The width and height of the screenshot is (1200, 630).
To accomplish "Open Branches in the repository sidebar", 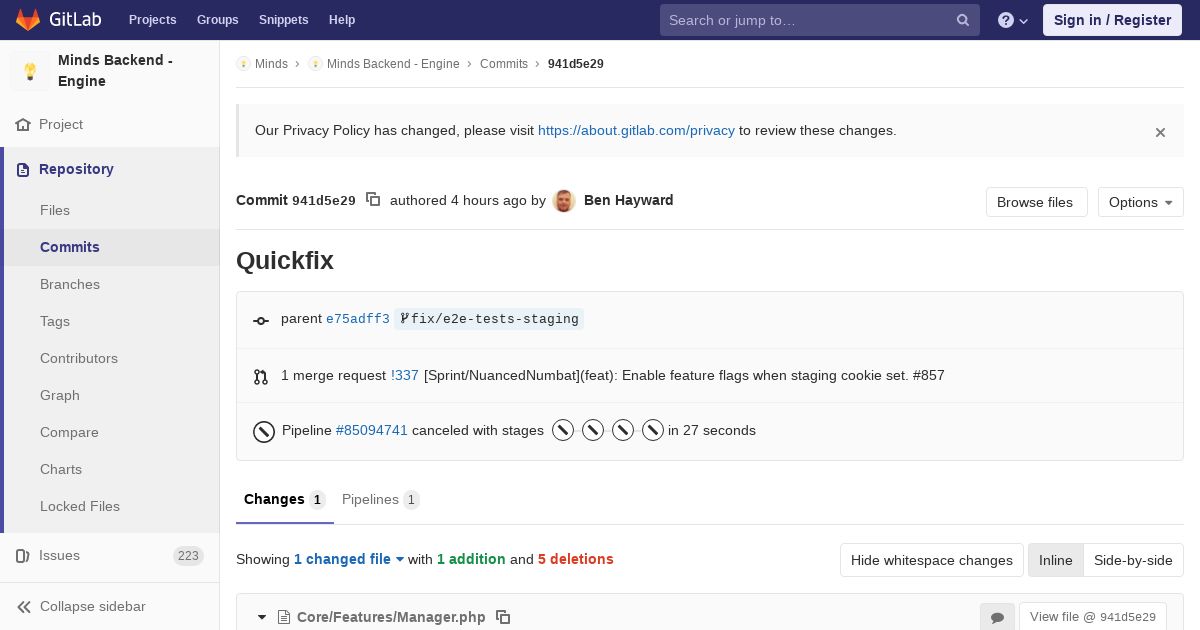I will [70, 284].
